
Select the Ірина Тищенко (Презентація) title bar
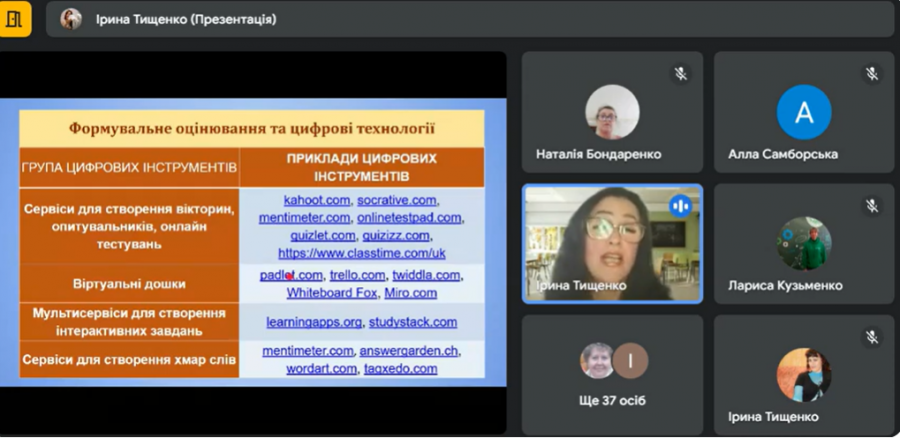coord(470,19)
